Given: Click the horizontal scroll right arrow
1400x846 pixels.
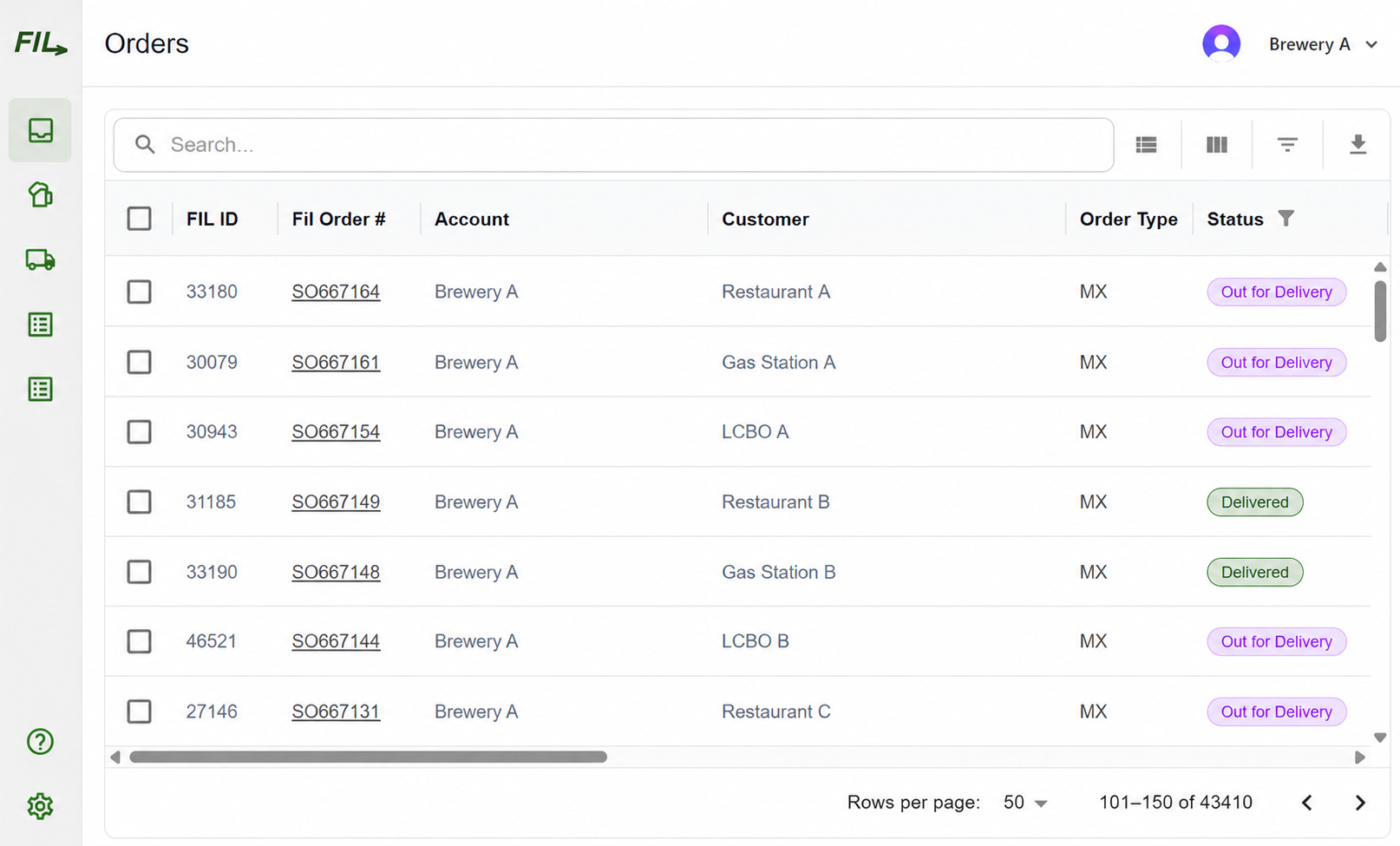Looking at the screenshot, I should (1360, 757).
